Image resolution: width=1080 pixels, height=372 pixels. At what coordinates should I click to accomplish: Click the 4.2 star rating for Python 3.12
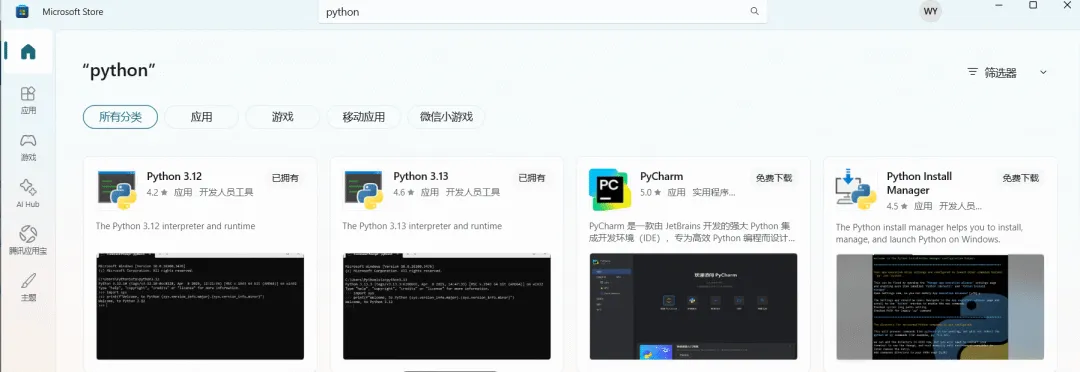(157, 193)
